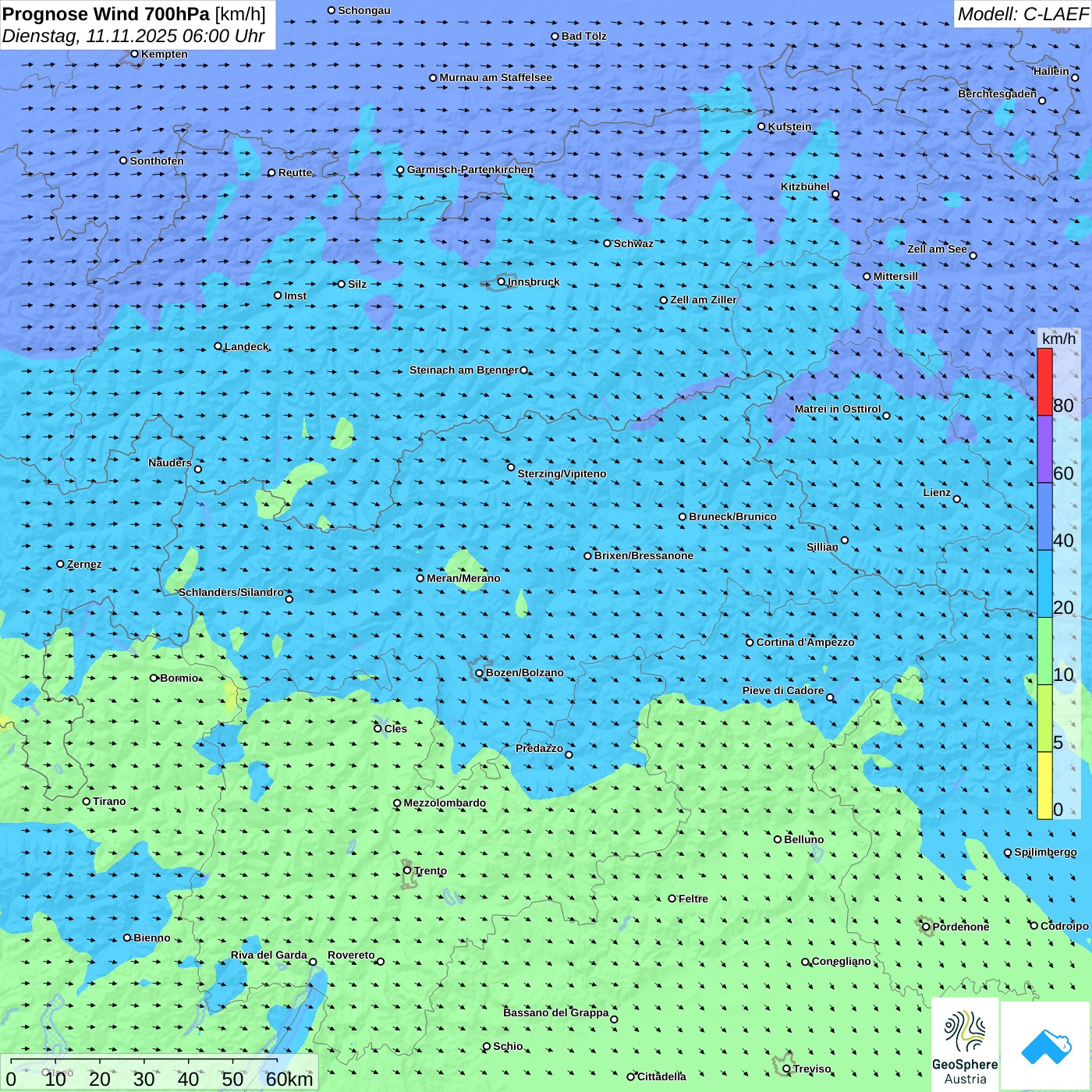
Task: Select the Innsbruck city label
Action: pos(534,282)
